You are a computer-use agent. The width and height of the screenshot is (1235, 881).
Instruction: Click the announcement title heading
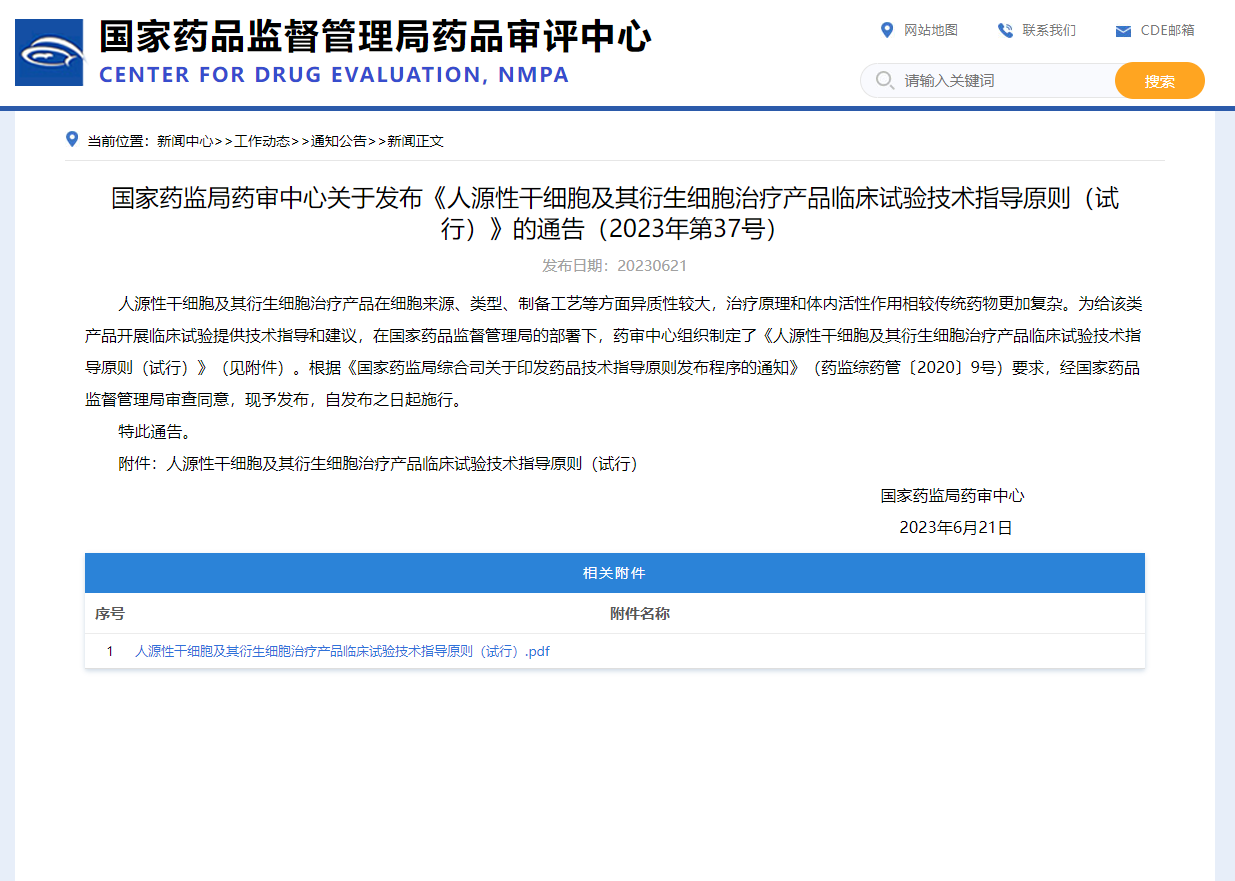pyautogui.click(x=615, y=213)
